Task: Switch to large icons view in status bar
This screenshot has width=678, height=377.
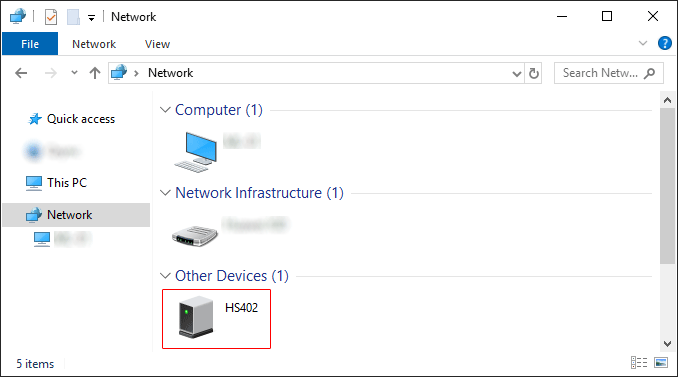Action: point(661,362)
